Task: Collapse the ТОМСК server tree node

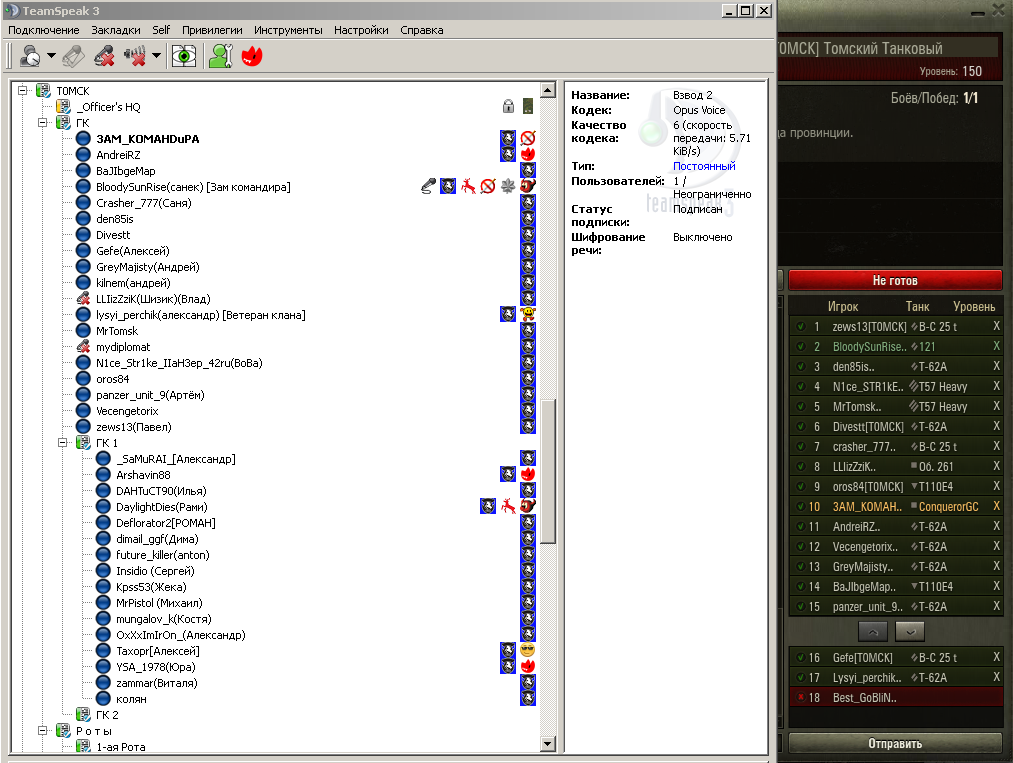Action: point(23,90)
